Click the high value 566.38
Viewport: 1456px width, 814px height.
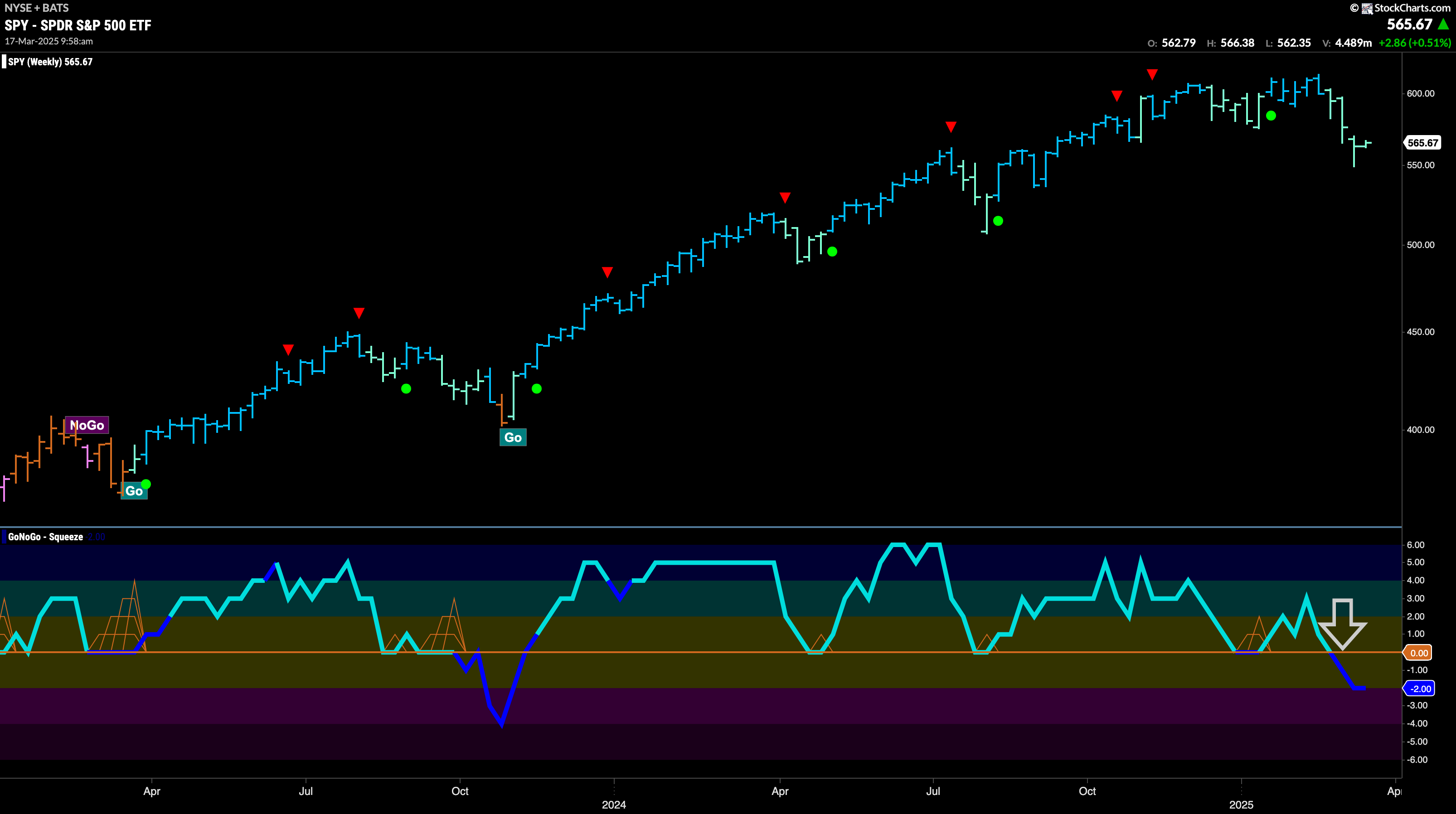click(x=1237, y=43)
